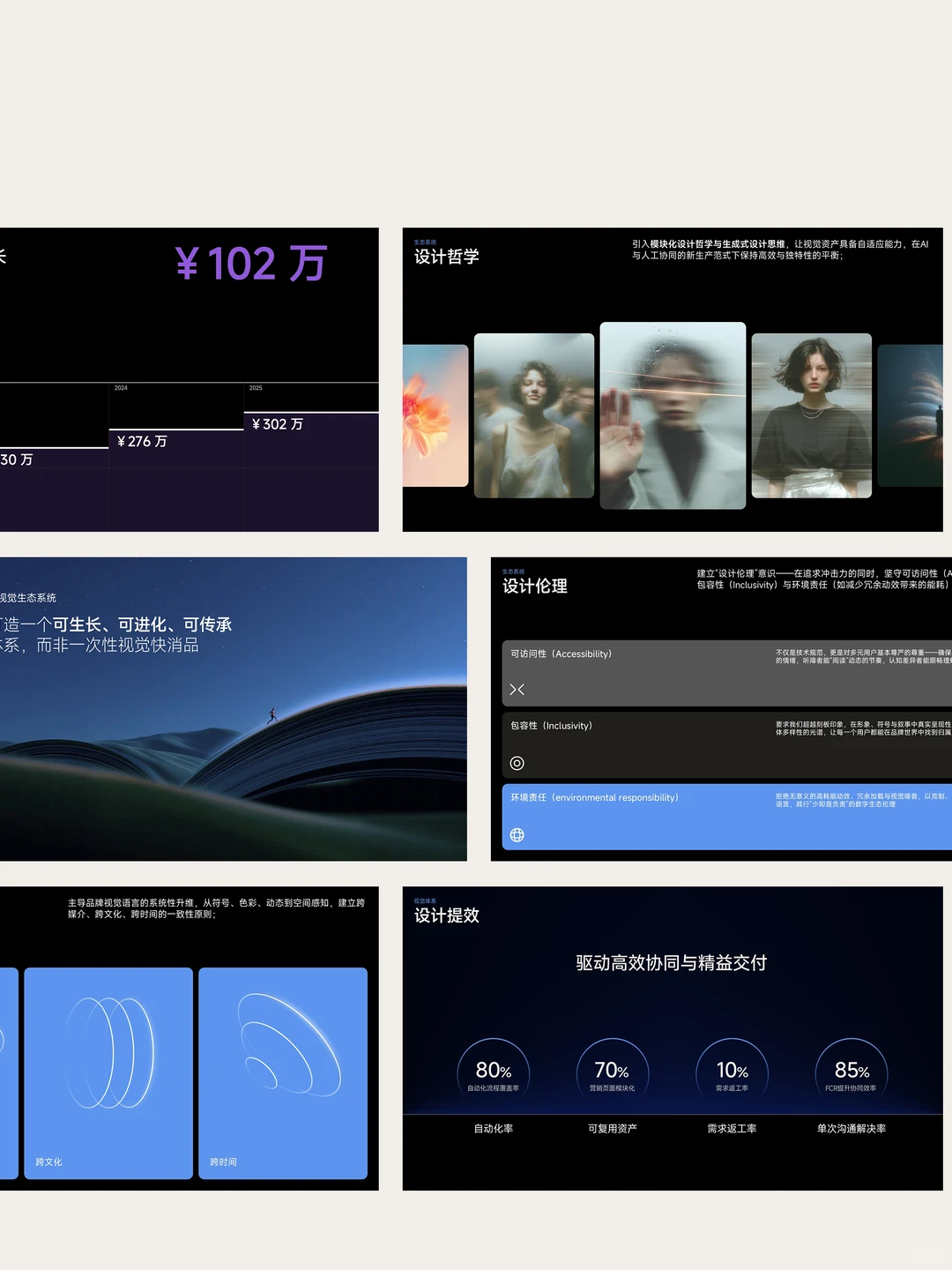Click the 单次沟通解决率 label

(x=852, y=1129)
